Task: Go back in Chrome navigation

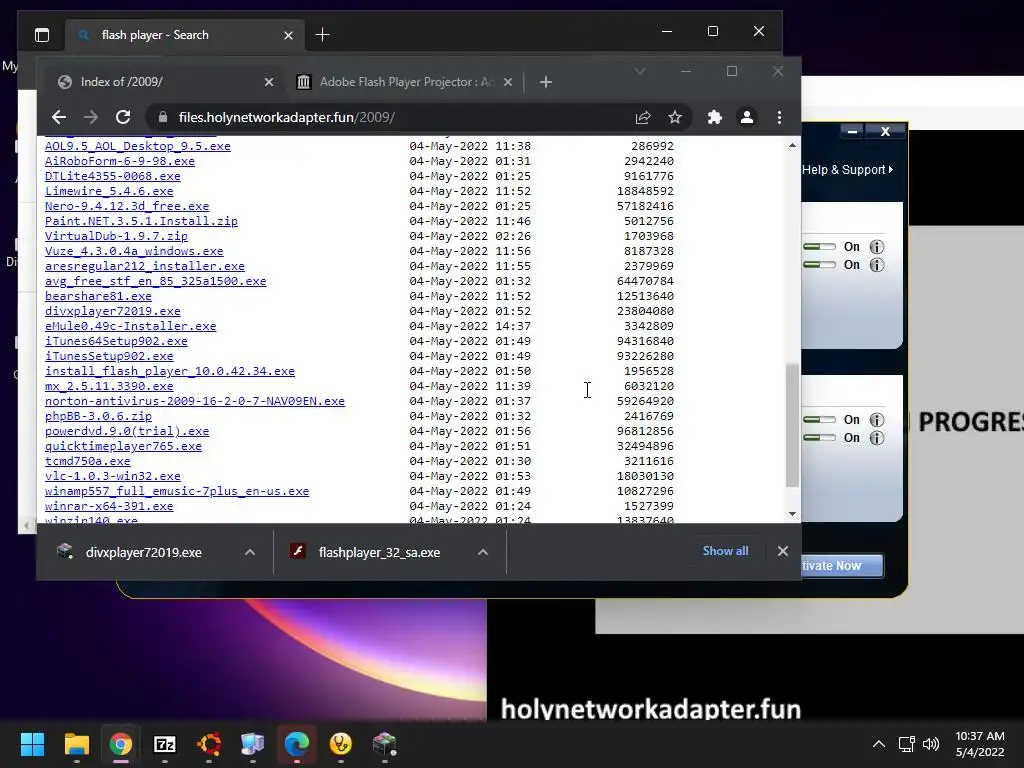Action: pos(59,118)
